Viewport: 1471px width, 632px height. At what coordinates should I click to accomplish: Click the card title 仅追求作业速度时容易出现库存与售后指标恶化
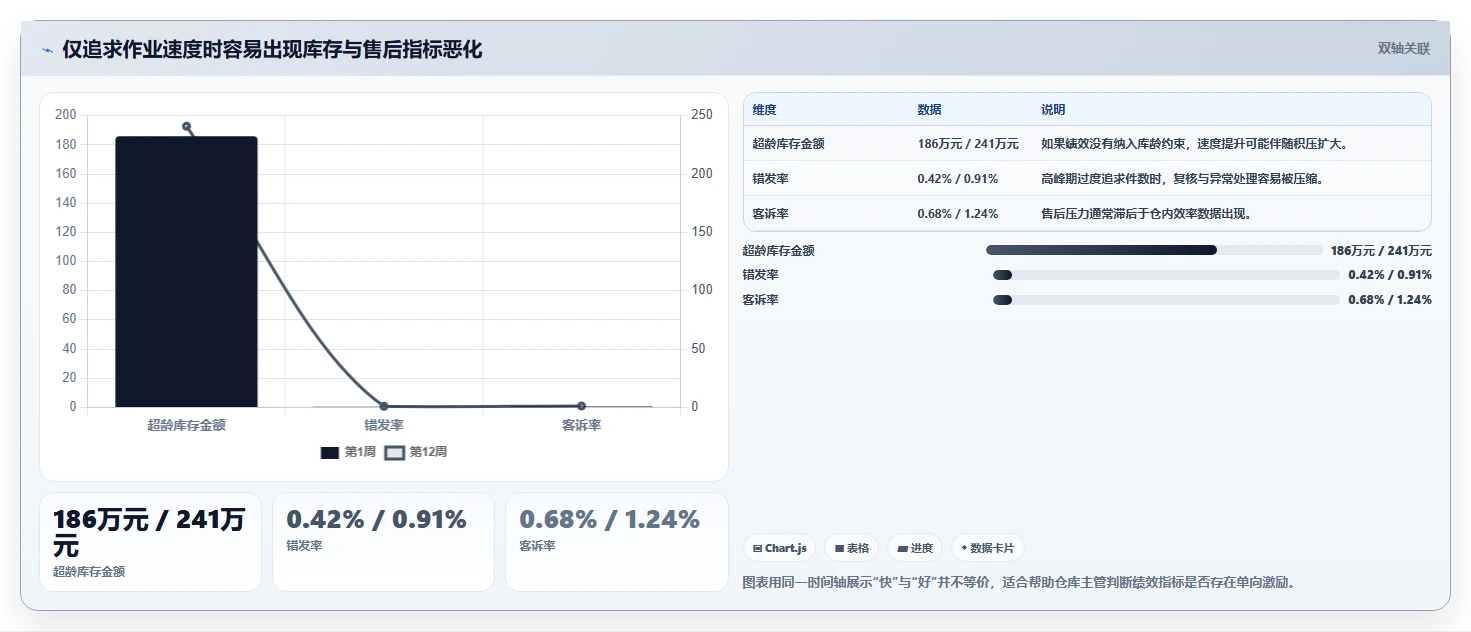(x=272, y=50)
